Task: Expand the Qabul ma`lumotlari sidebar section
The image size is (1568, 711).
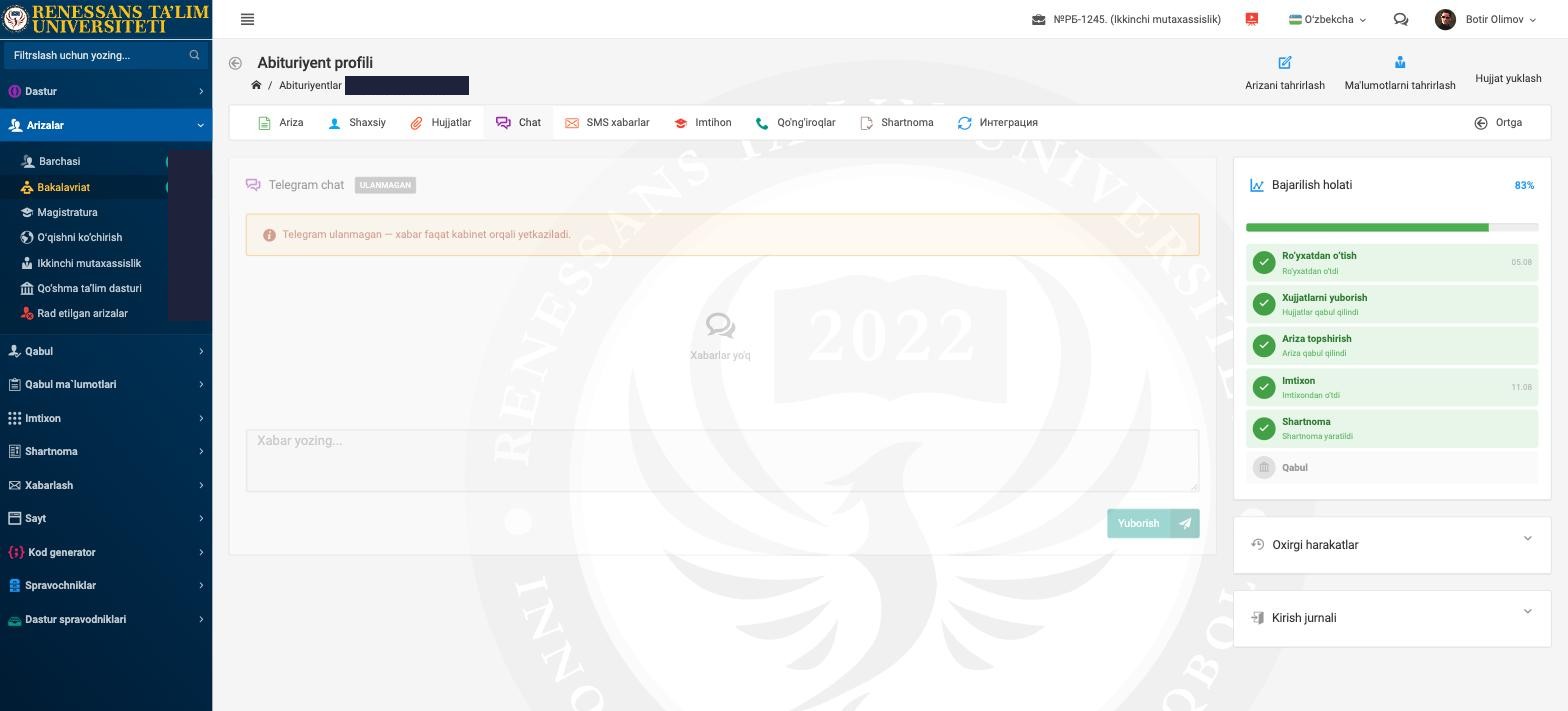Action: click(x=106, y=384)
